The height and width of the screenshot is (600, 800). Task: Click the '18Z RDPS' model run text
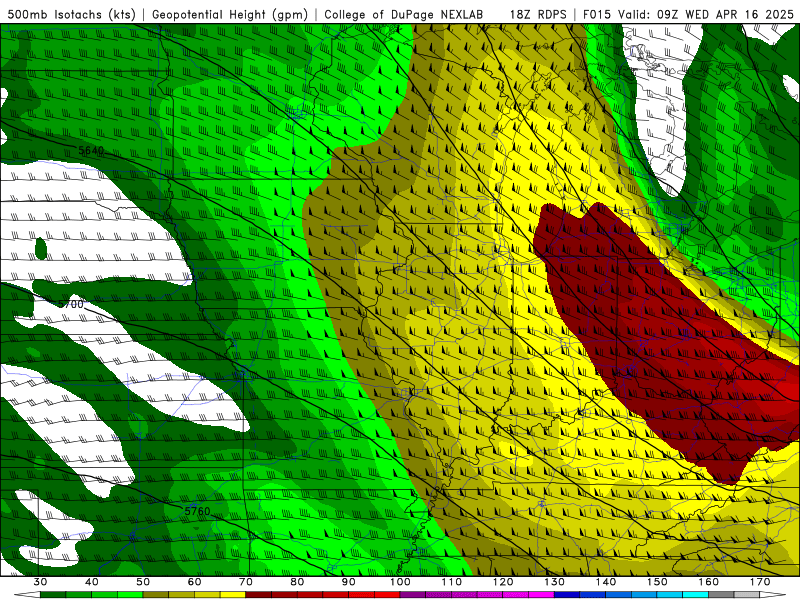point(538,14)
